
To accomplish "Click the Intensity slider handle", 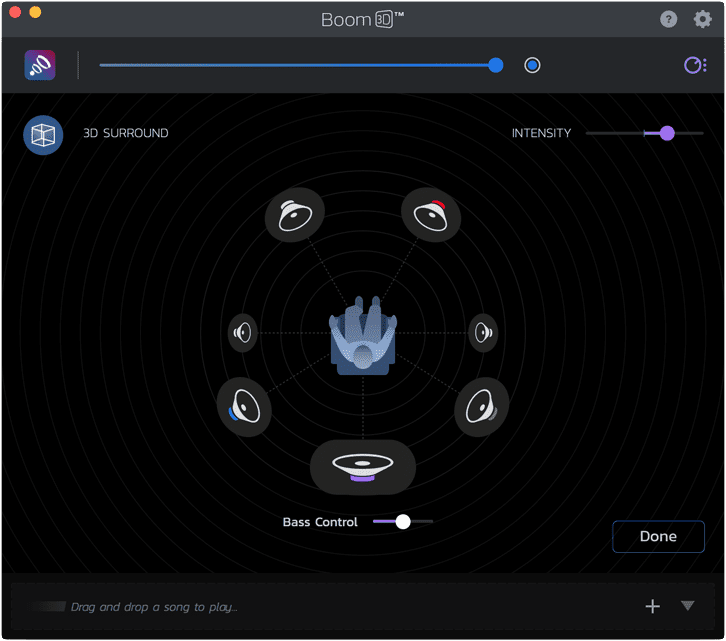I will [667, 133].
